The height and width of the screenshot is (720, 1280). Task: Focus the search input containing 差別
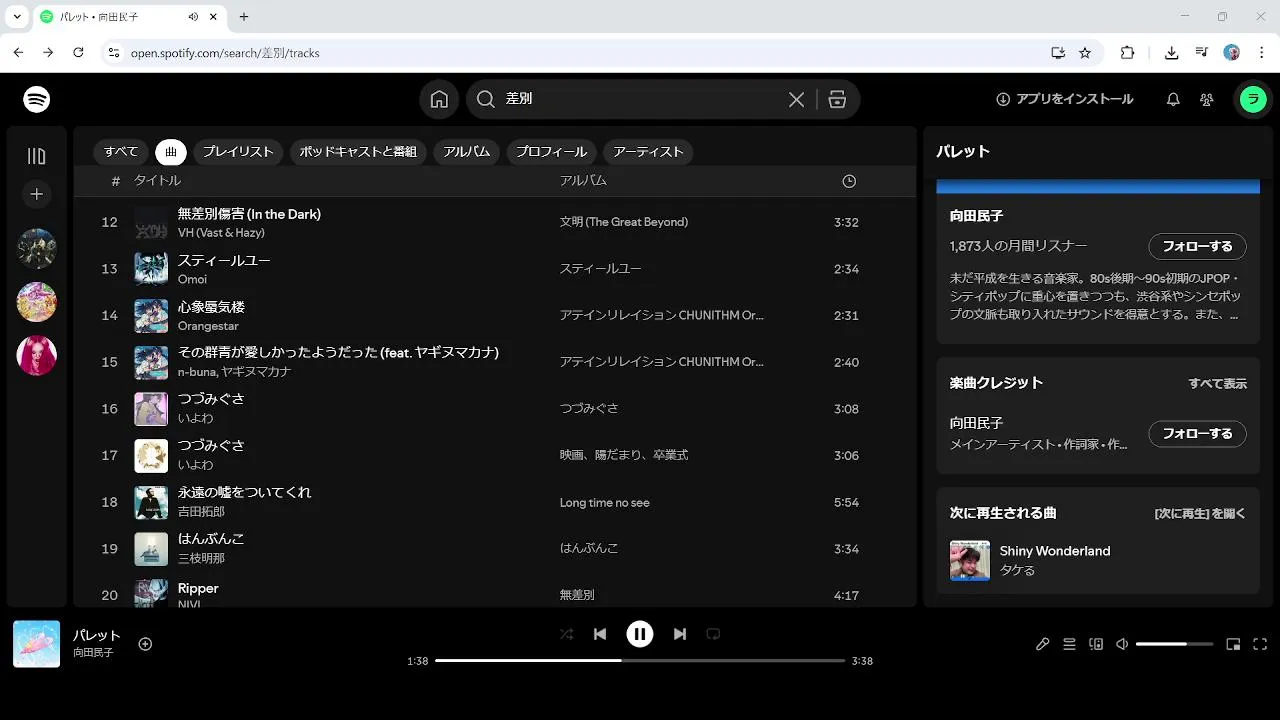tap(640, 99)
